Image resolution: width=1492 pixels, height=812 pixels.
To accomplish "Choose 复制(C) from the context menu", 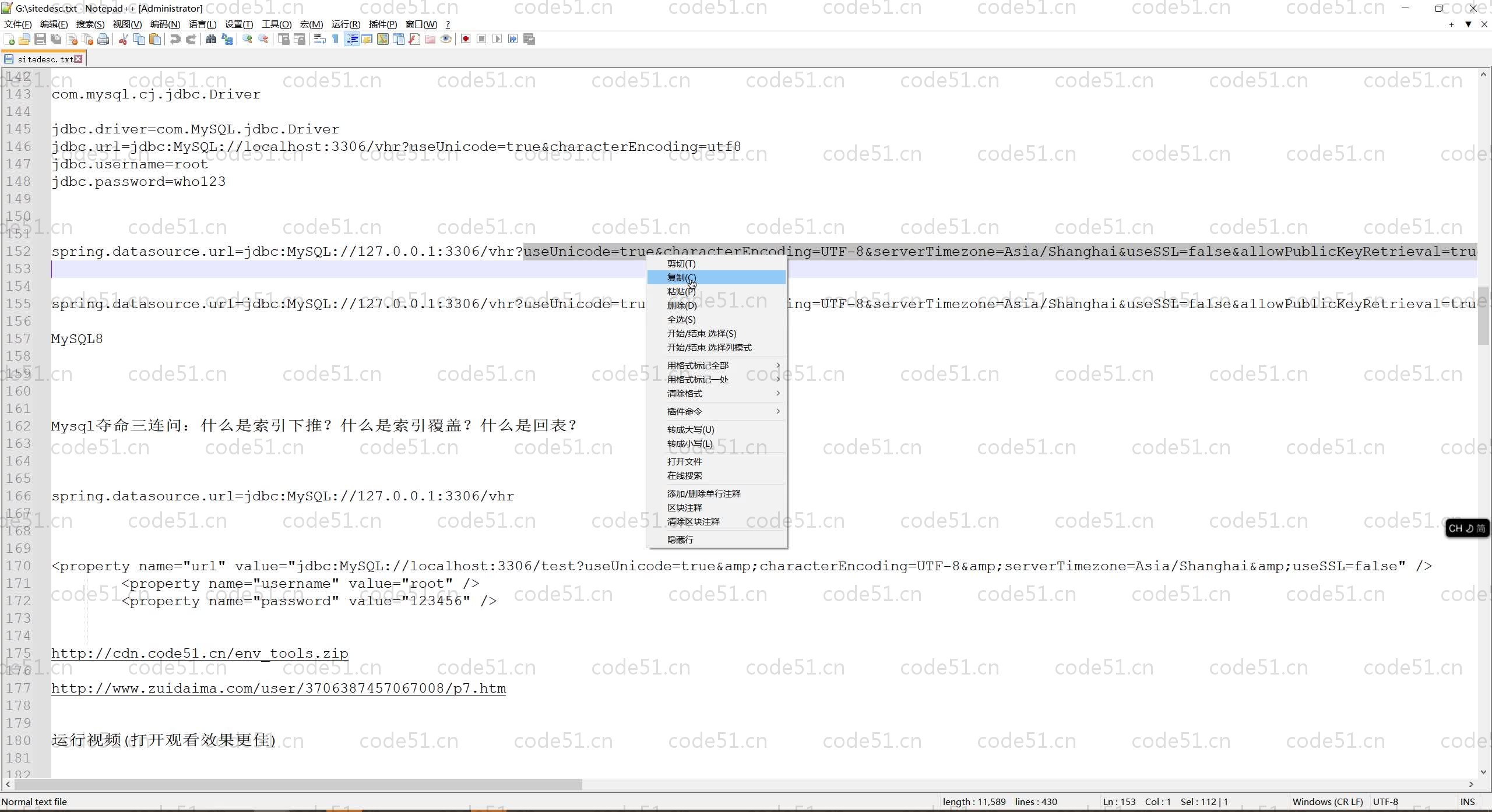I will pyautogui.click(x=682, y=277).
